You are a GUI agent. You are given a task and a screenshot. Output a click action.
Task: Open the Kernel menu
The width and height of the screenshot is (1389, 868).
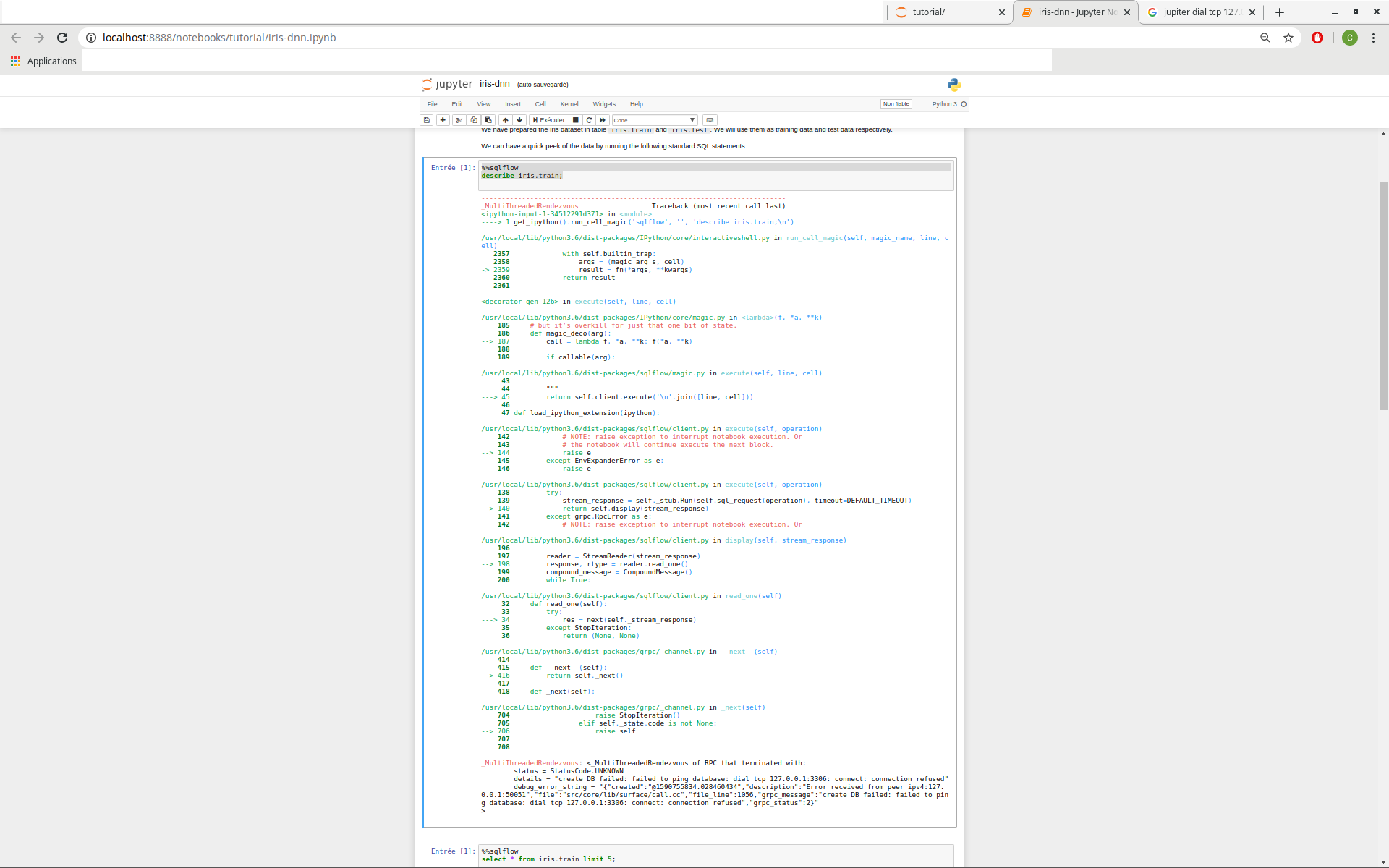tap(569, 104)
